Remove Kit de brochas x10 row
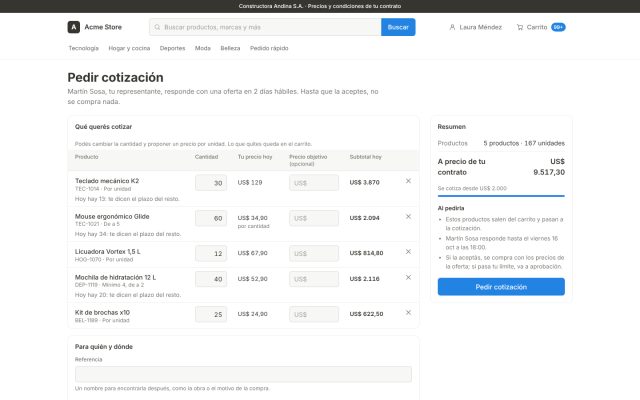The width and height of the screenshot is (640, 400). coord(408,312)
